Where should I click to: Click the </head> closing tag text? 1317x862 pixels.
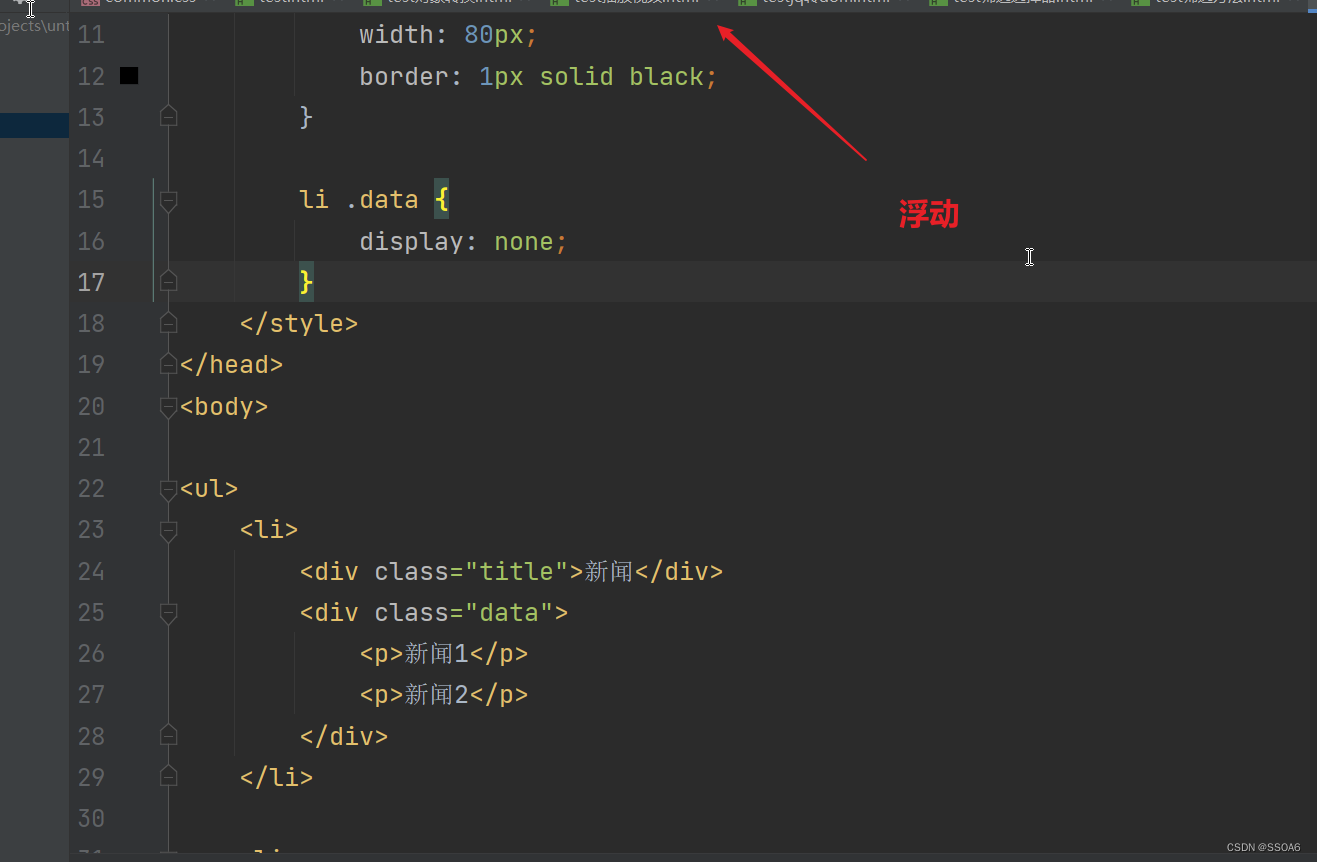point(231,365)
